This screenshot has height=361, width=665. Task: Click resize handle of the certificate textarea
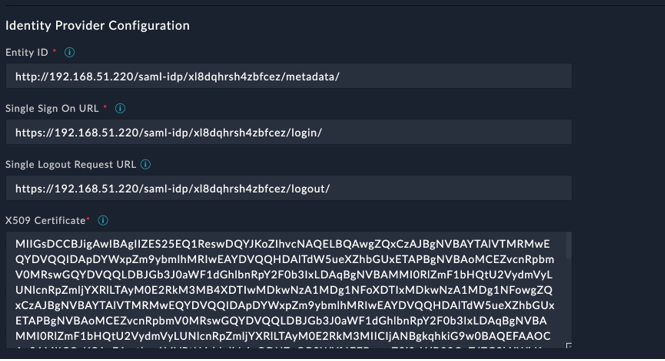(569, 346)
